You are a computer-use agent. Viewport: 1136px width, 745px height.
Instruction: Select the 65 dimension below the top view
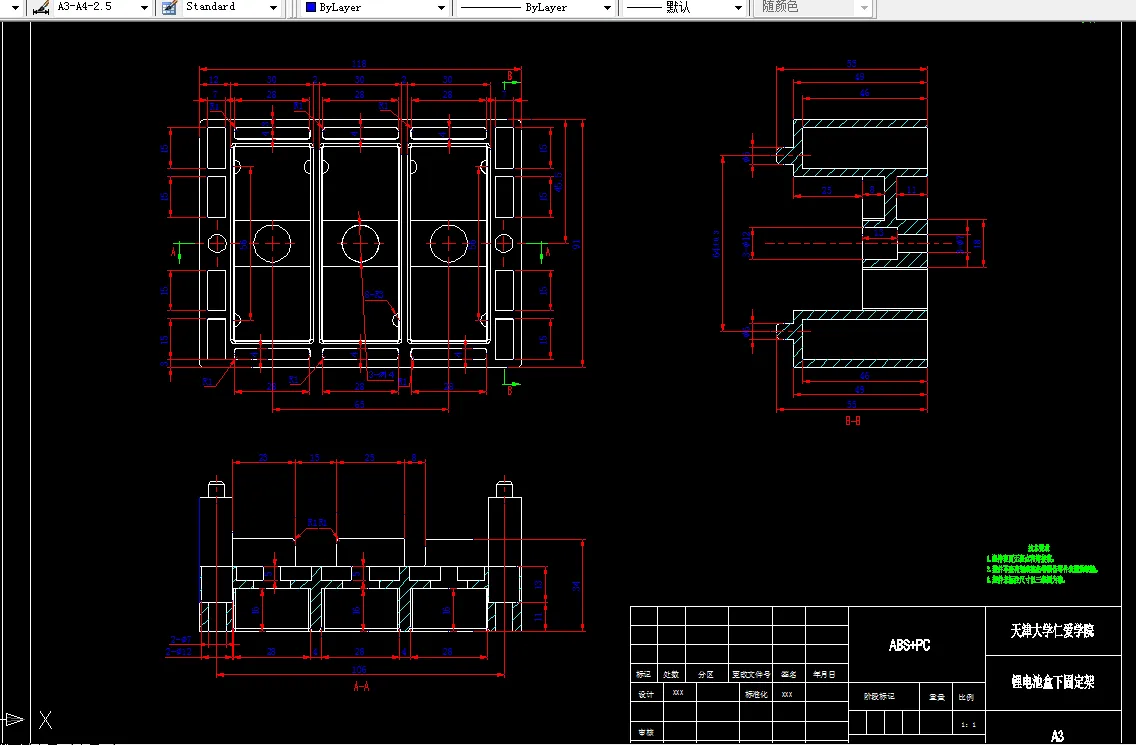(x=359, y=404)
